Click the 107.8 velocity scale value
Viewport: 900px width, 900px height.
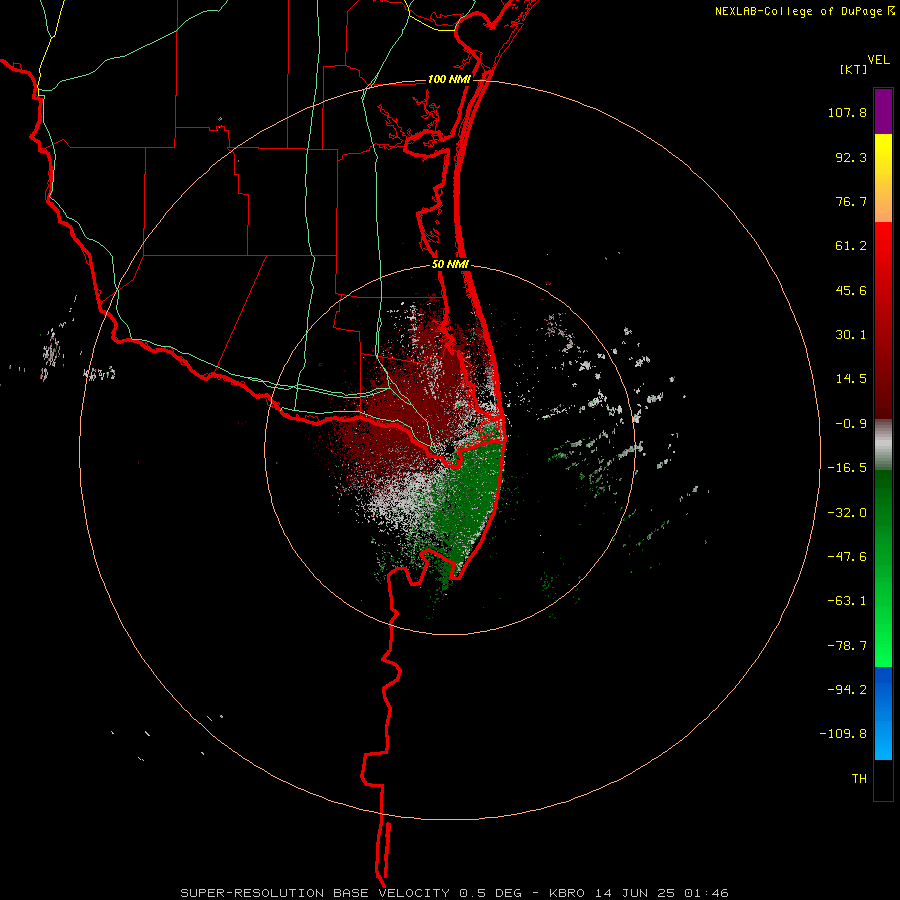point(847,112)
